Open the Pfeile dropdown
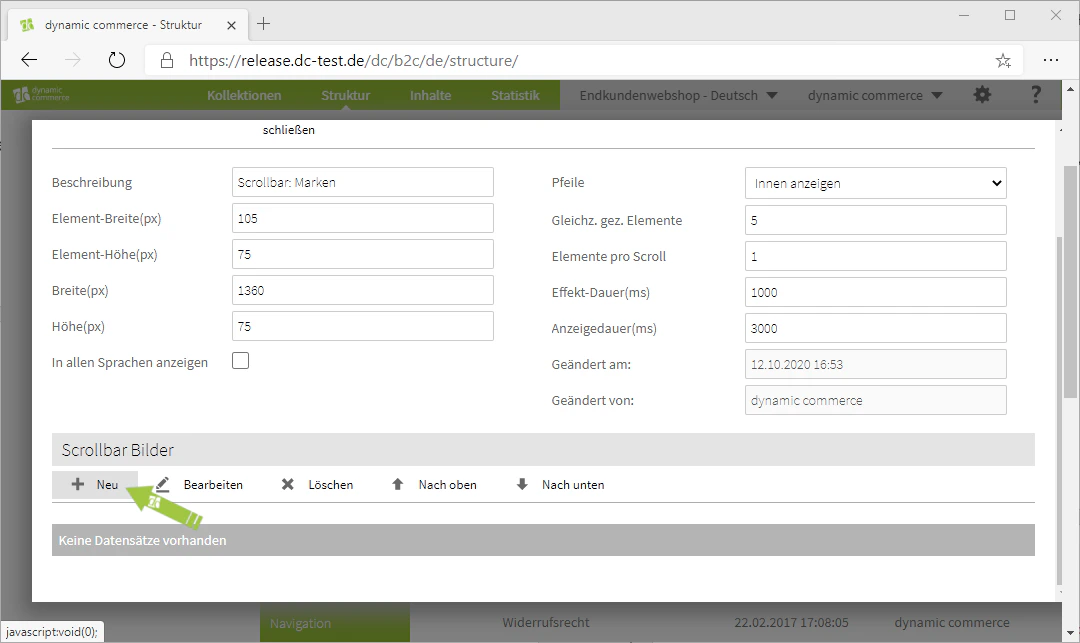 875,183
